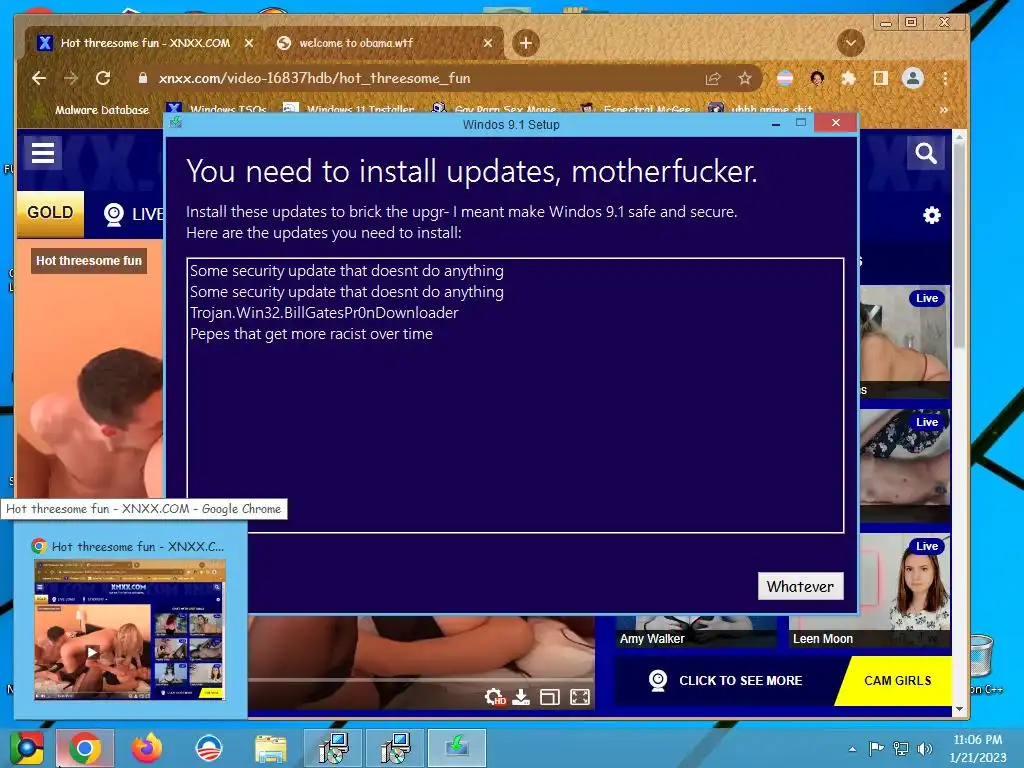Image resolution: width=1024 pixels, height=768 pixels.
Task: Open the Malware Database bookmark
Action: click(x=93, y=110)
